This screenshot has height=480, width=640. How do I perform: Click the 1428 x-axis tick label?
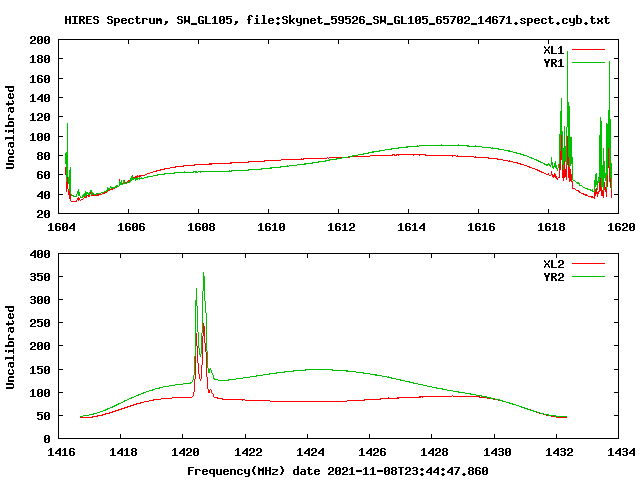(x=434, y=452)
